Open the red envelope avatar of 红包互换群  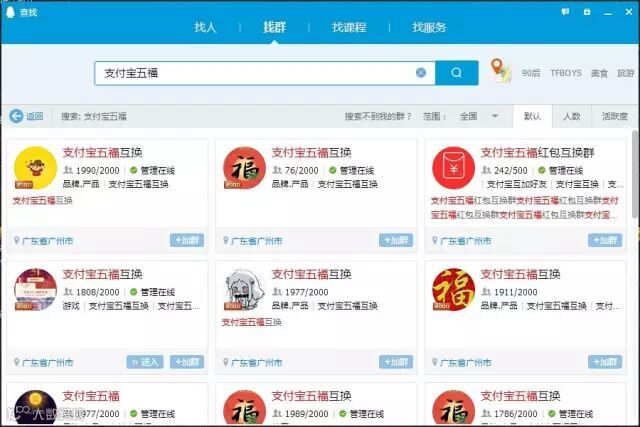(453, 167)
